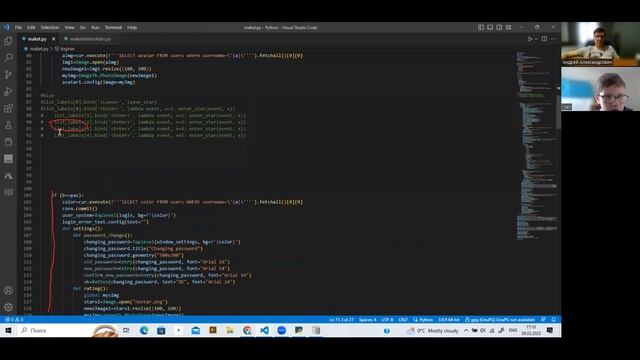Open the Go menu
Viewport: 640px width, 360px height.
(x=83, y=27)
